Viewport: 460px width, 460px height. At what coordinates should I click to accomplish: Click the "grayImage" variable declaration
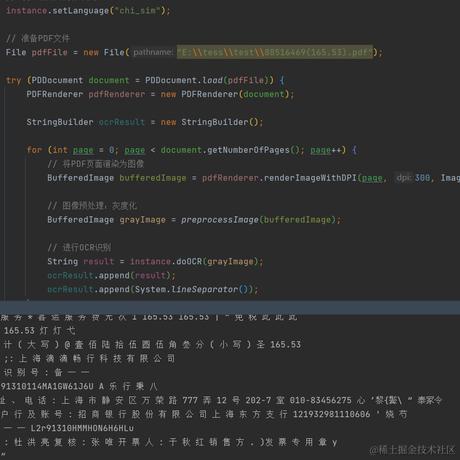click(x=142, y=220)
